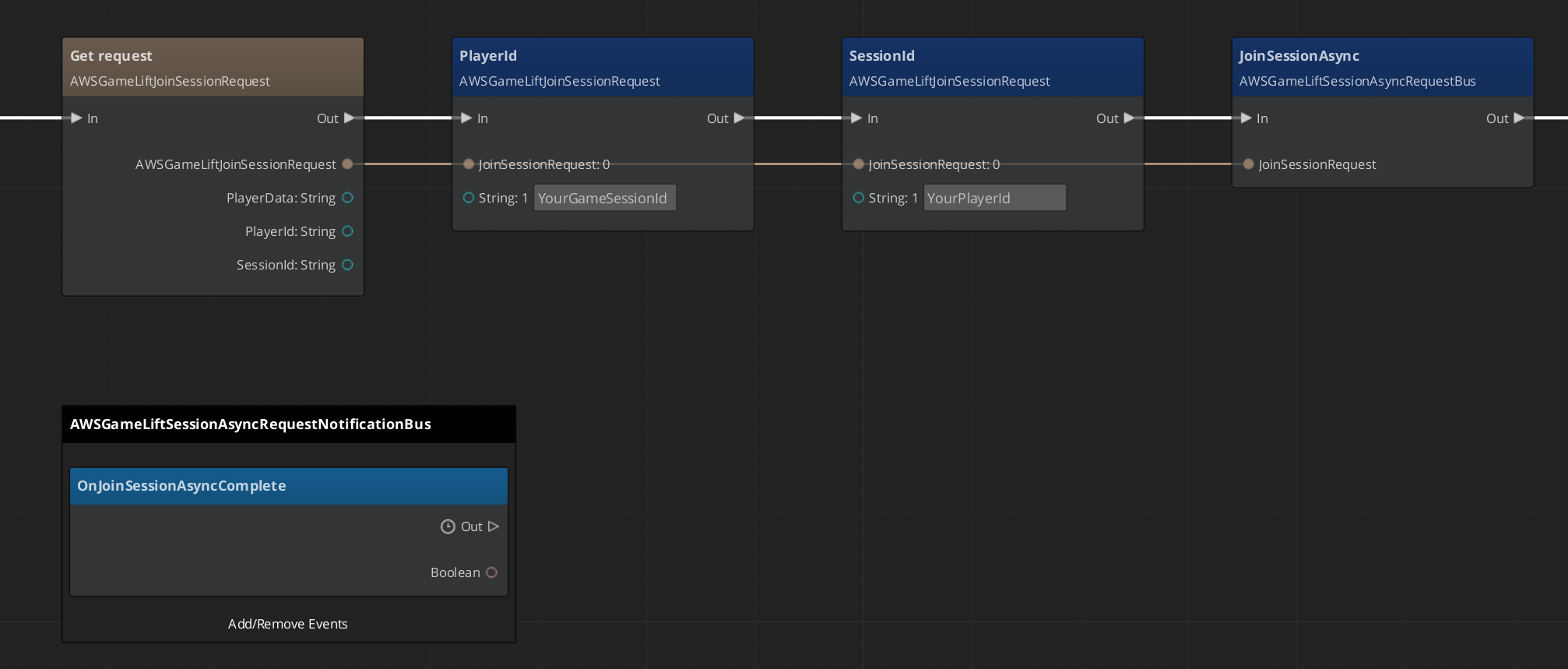Click the YourGameSessionId text field
This screenshot has width=1568, height=669.
(x=604, y=198)
